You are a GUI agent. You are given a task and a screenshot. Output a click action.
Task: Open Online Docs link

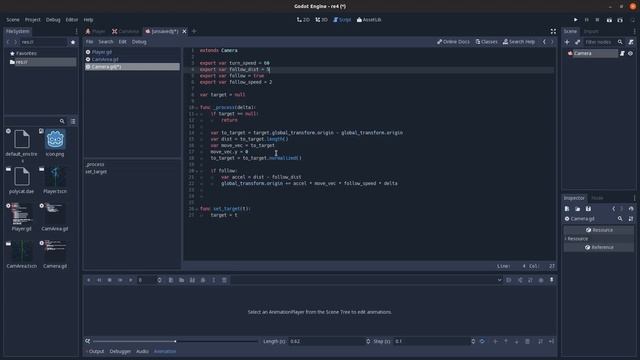click(x=453, y=42)
